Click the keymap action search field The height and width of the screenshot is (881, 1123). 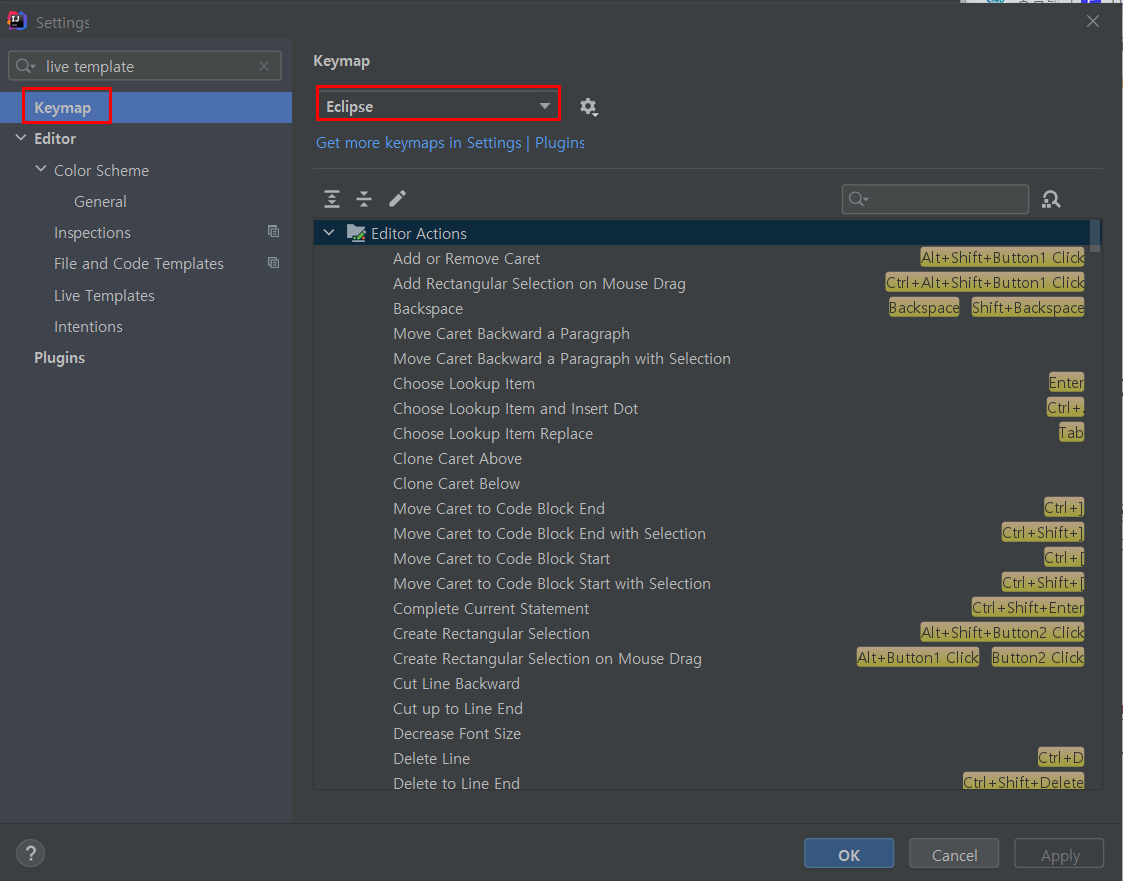935,199
